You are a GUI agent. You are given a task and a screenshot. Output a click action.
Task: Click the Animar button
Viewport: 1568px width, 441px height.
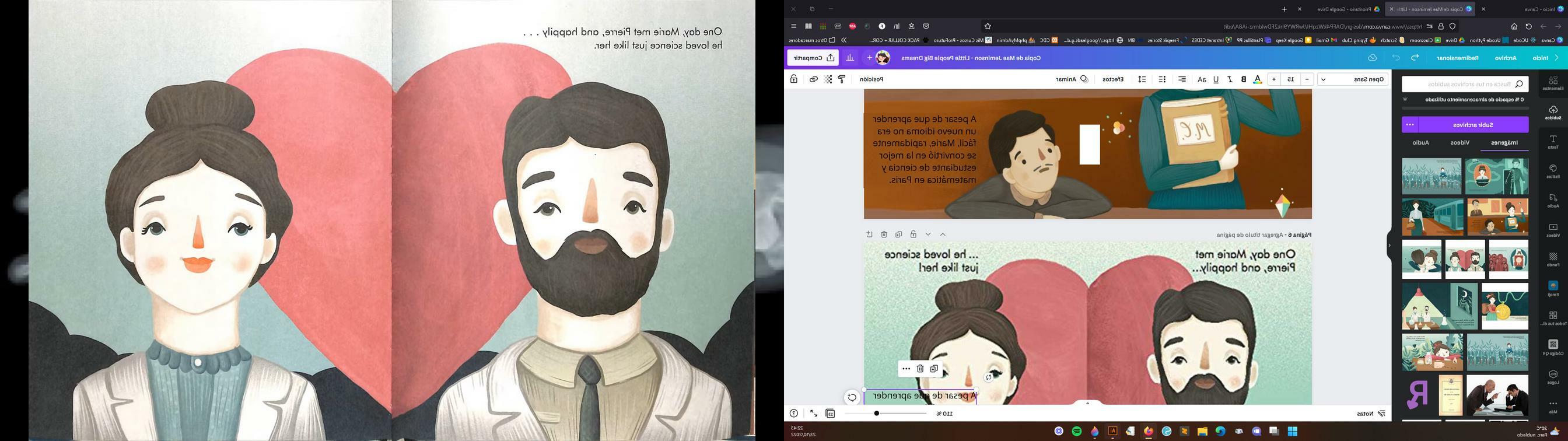[1072, 79]
